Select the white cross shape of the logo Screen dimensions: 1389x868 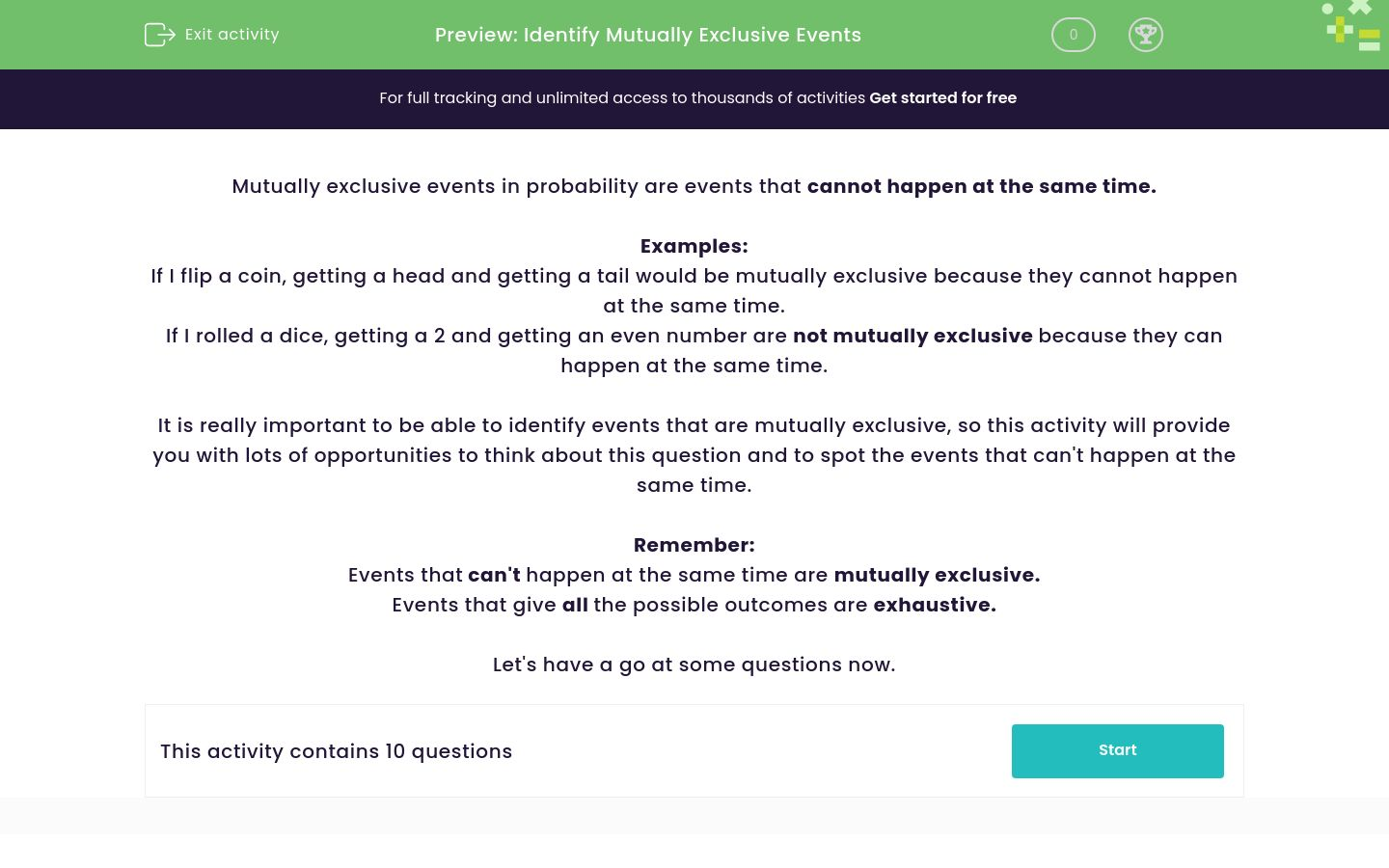click(x=1360, y=8)
